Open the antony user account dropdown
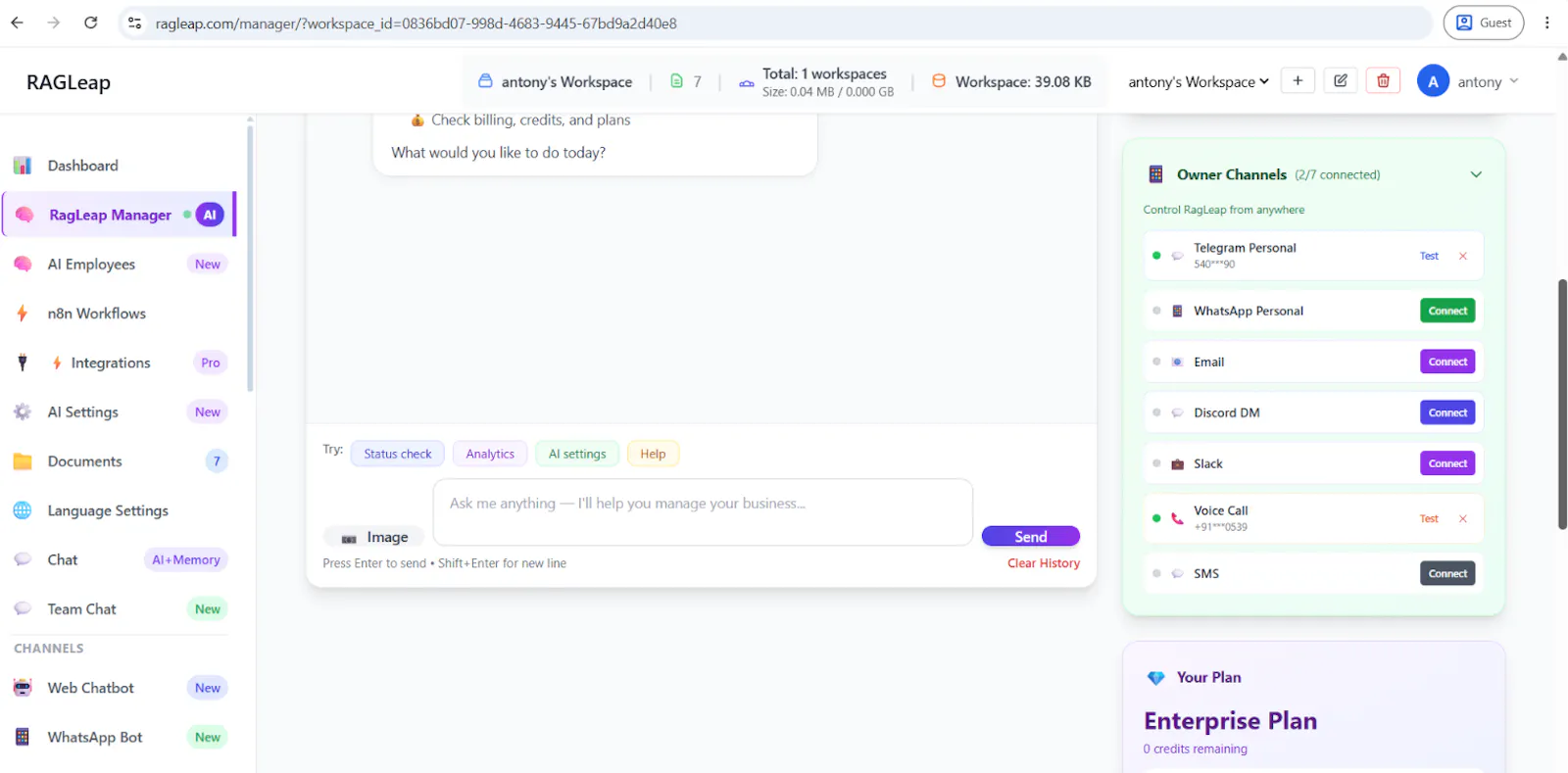This screenshot has width=1568, height=773. click(1488, 81)
